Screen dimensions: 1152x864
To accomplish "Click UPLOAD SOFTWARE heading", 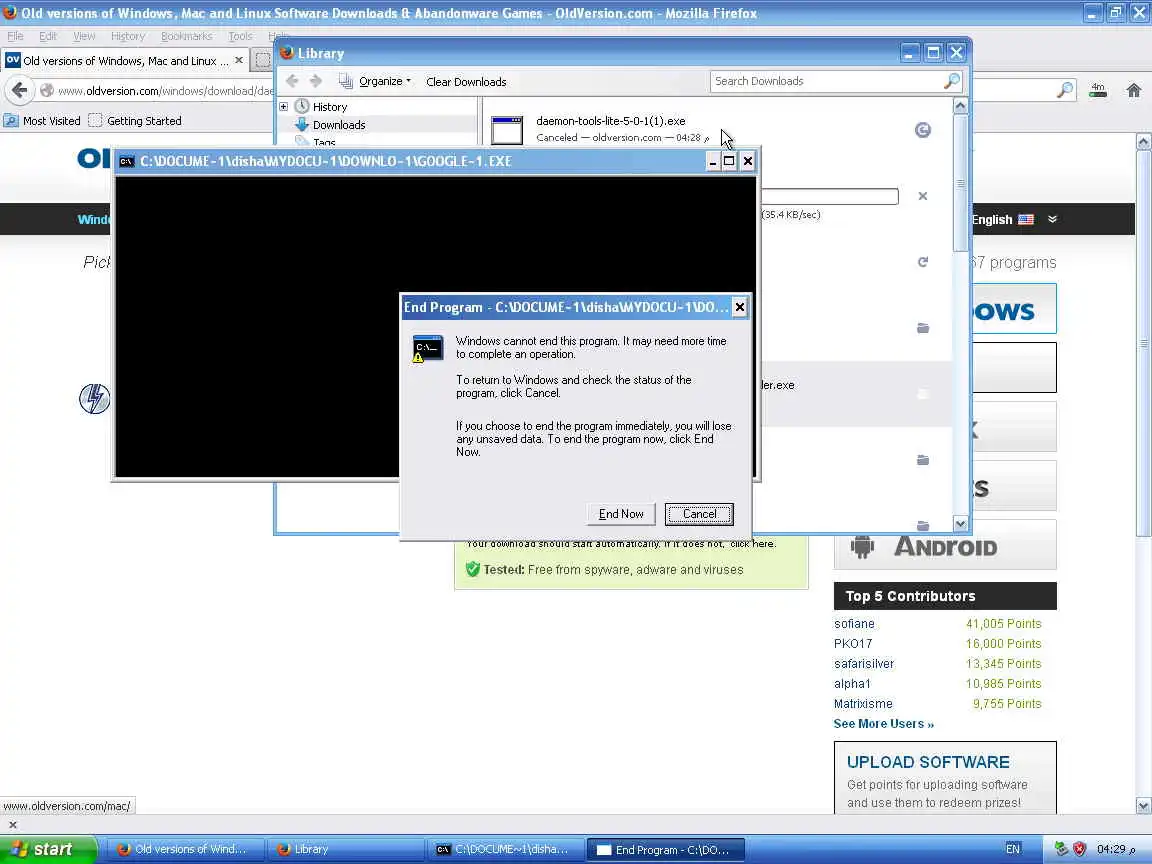I will click(928, 762).
